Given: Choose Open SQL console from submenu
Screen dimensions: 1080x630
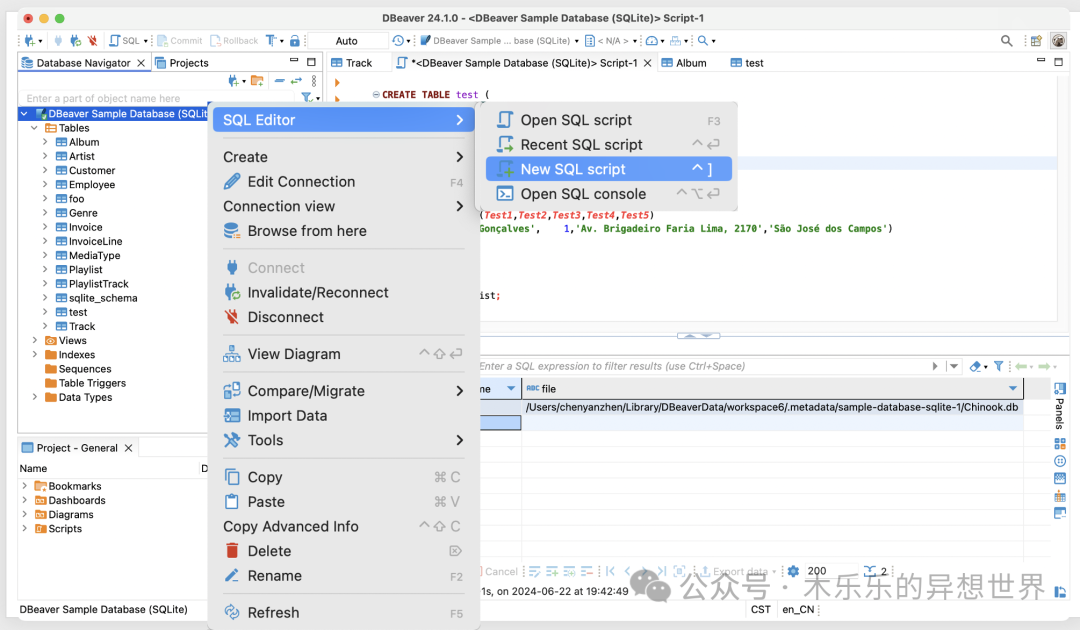Looking at the screenshot, I should point(608,194).
